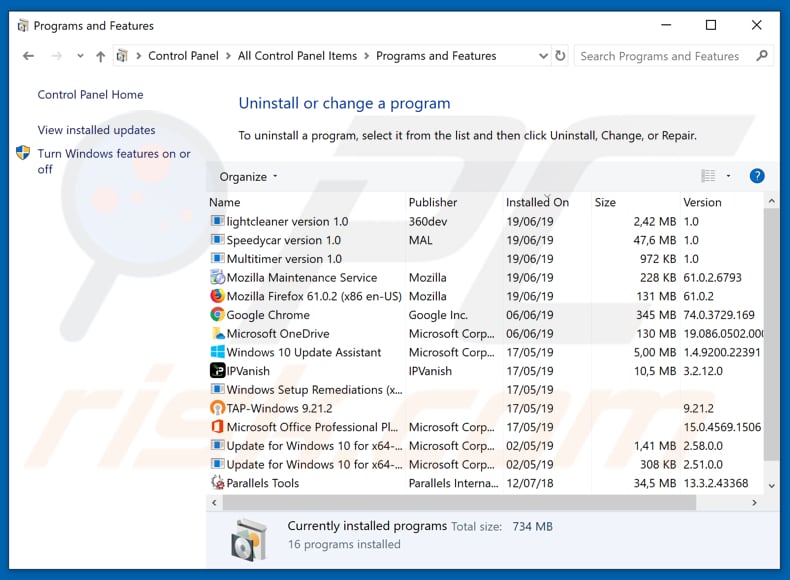Go back with the left arrow
Screen dimensions: 790x580
(x=28, y=56)
